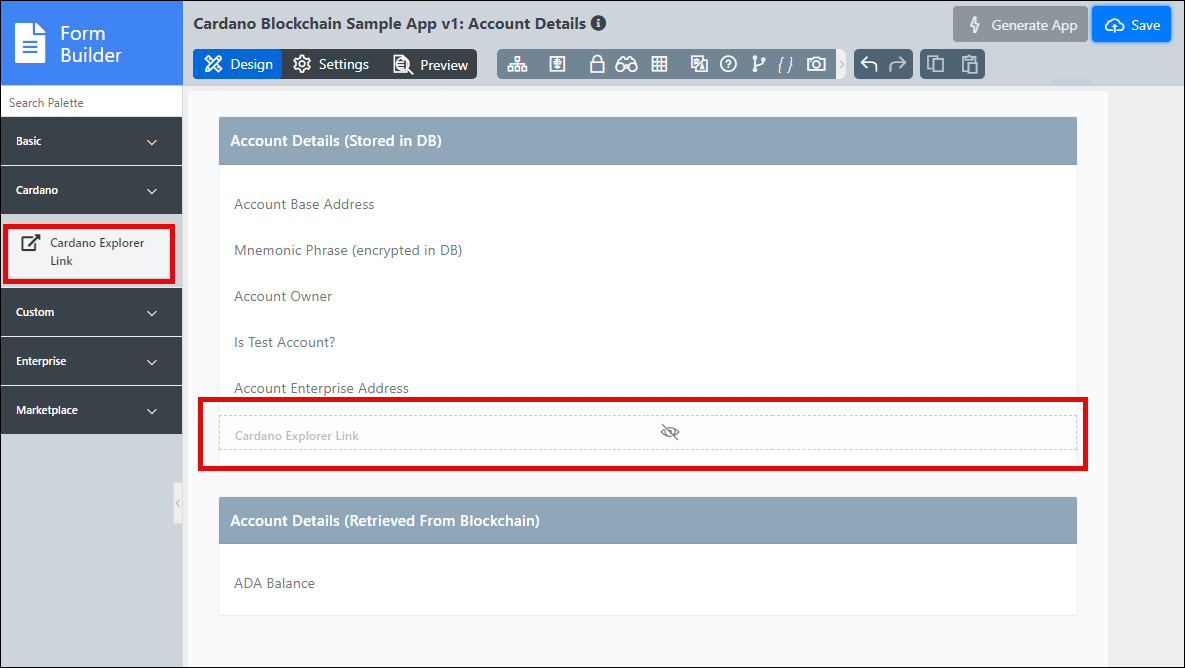Click the Generate App button
1185x668 pixels.
[1020, 25]
